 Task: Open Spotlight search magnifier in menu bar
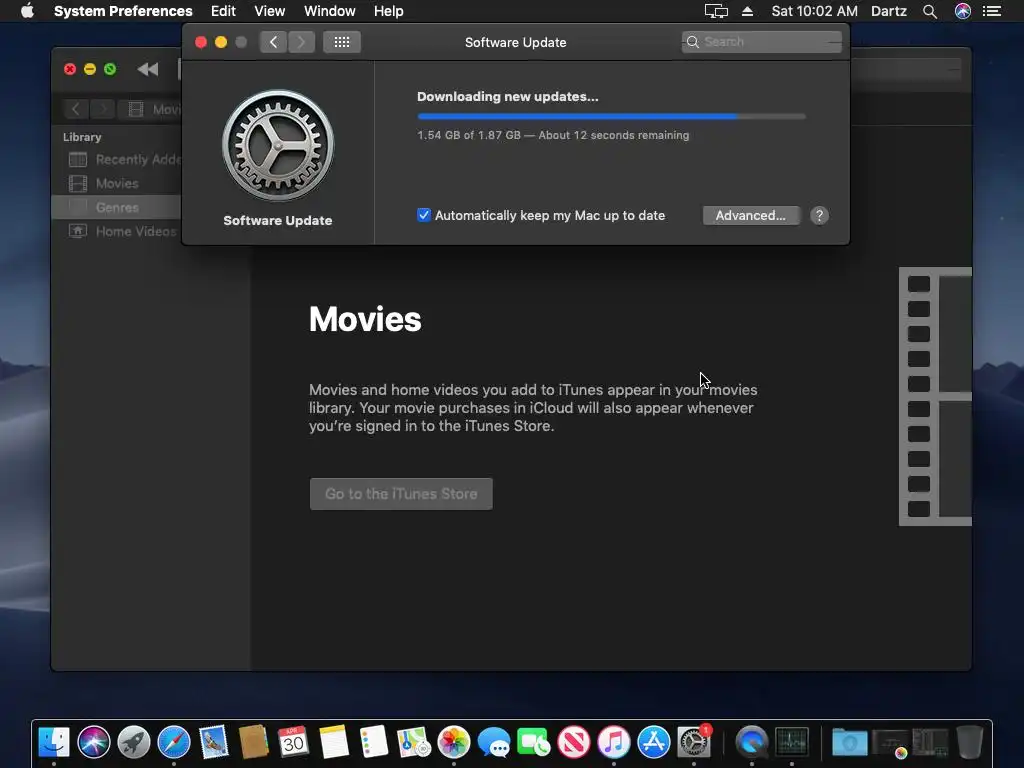[930, 11]
